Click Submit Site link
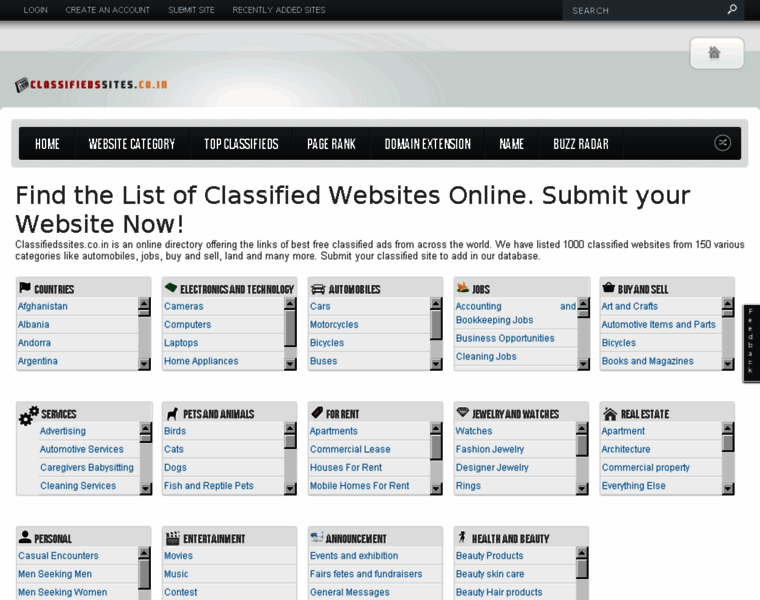 pyautogui.click(x=191, y=10)
